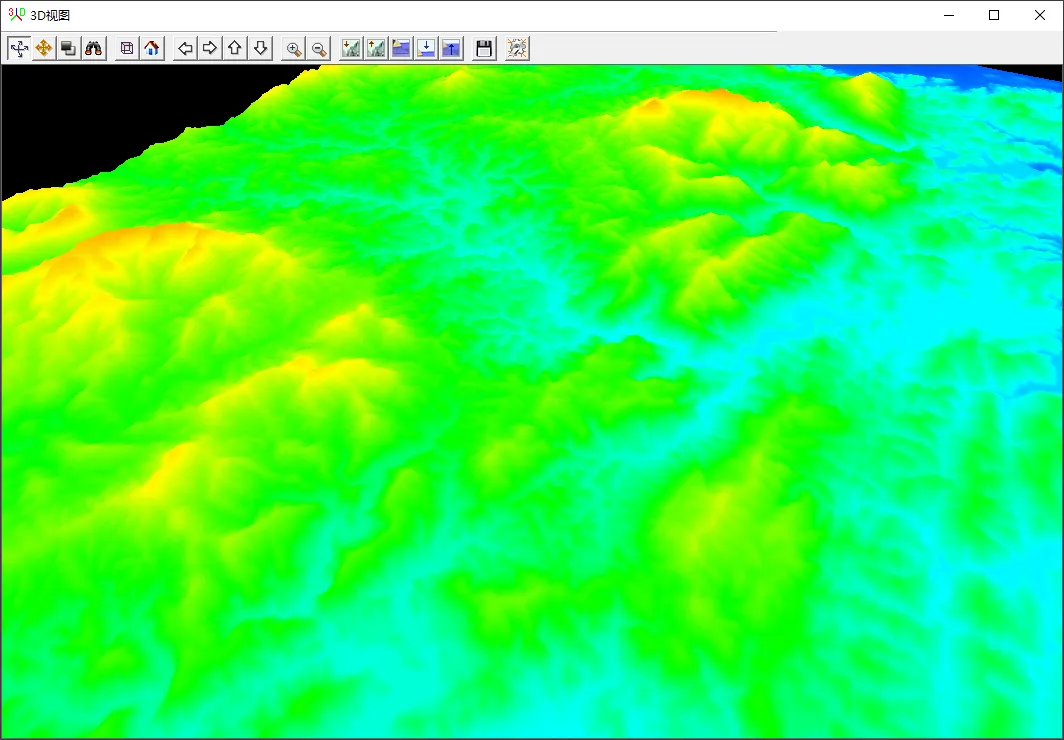Viewport: 1064px width, 740px height.
Task: Select the orange four-arrow pan tool
Action: 44,48
